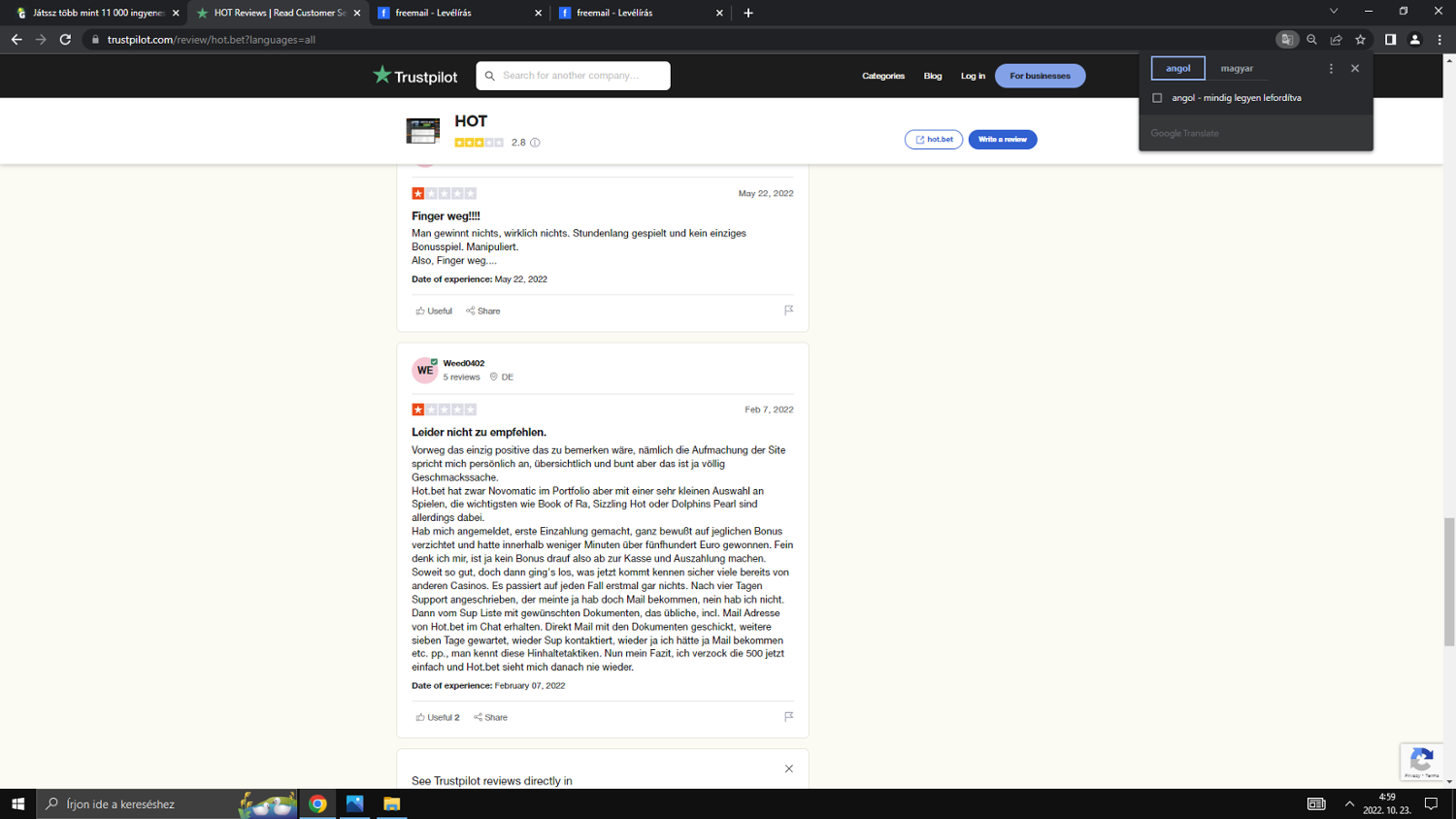Click the 'For businesses' button
The image size is (1456, 819).
coord(1040,76)
